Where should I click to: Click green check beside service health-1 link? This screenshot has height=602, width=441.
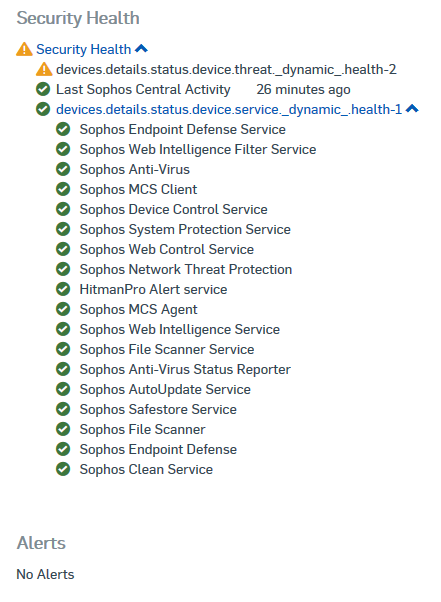(43, 109)
